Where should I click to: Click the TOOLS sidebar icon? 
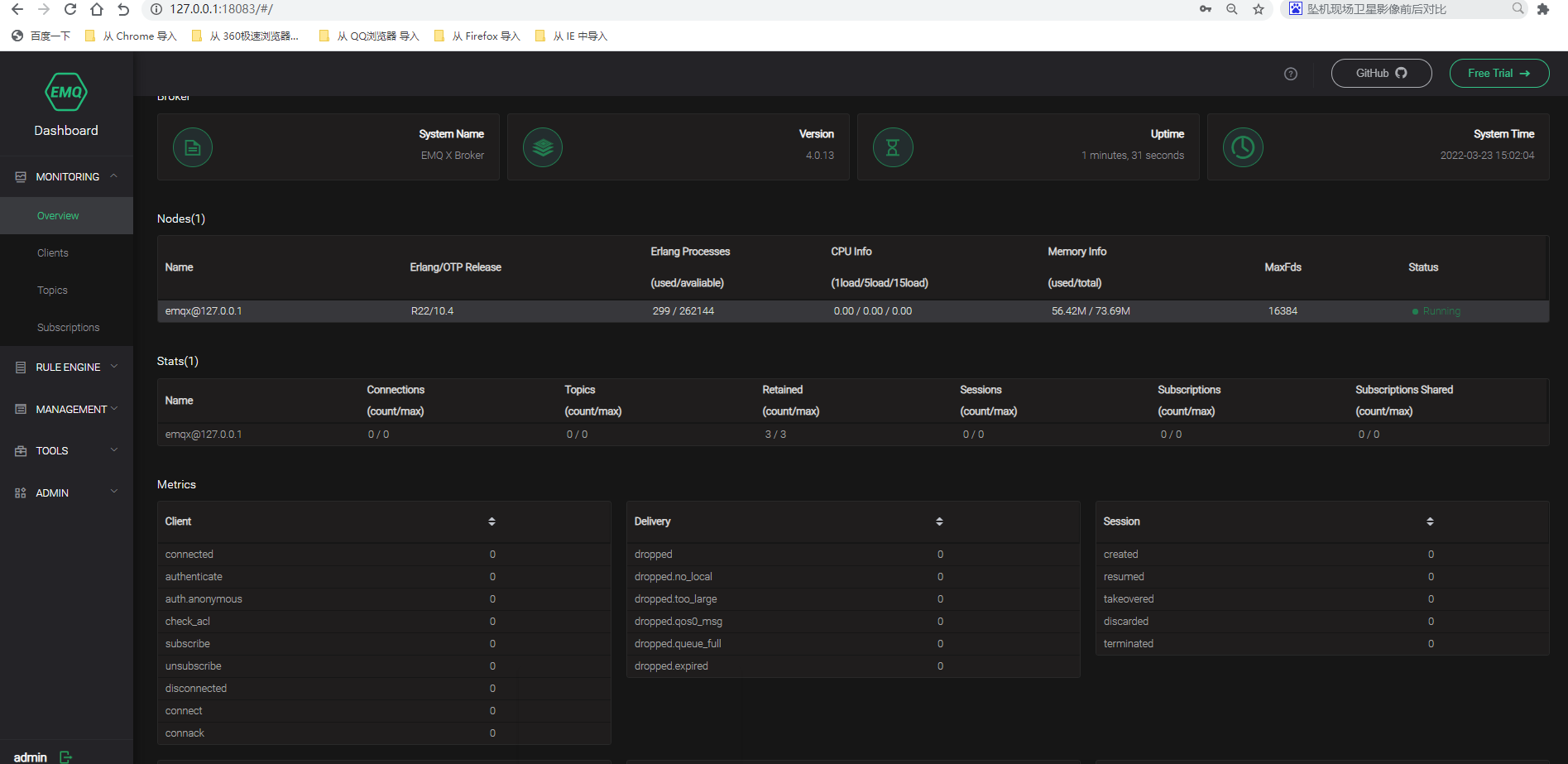tap(20, 450)
